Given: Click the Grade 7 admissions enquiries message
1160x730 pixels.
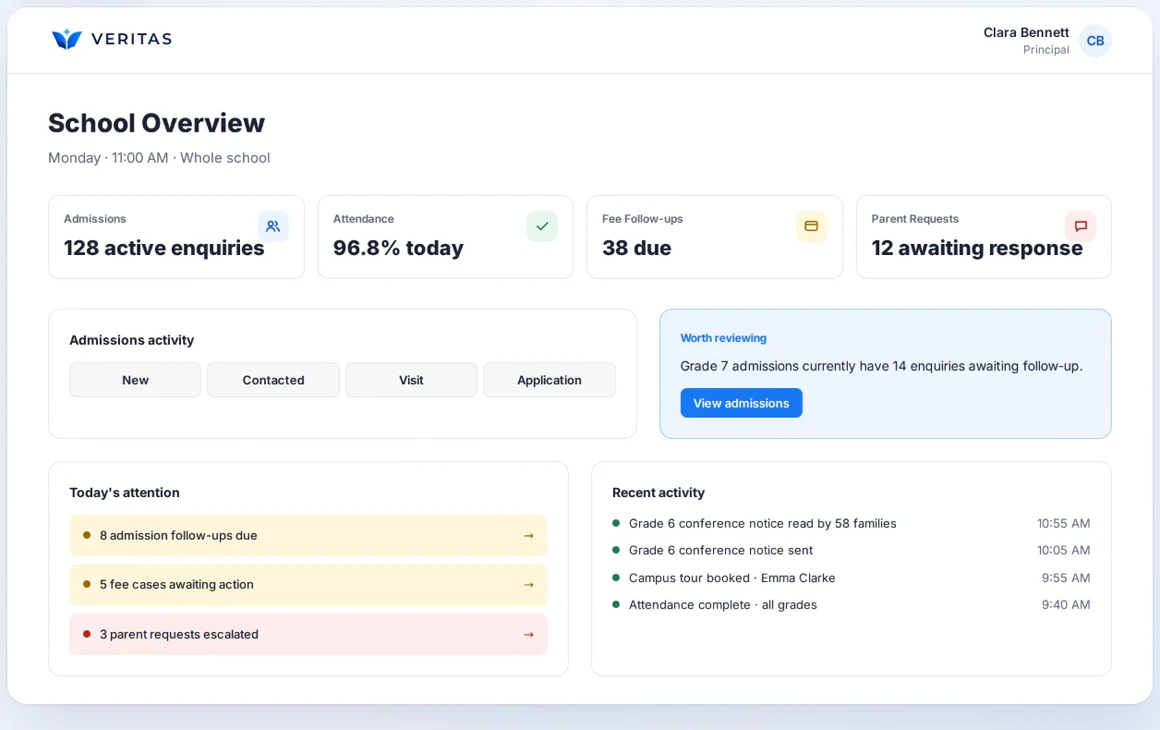Looking at the screenshot, I should pos(882,366).
